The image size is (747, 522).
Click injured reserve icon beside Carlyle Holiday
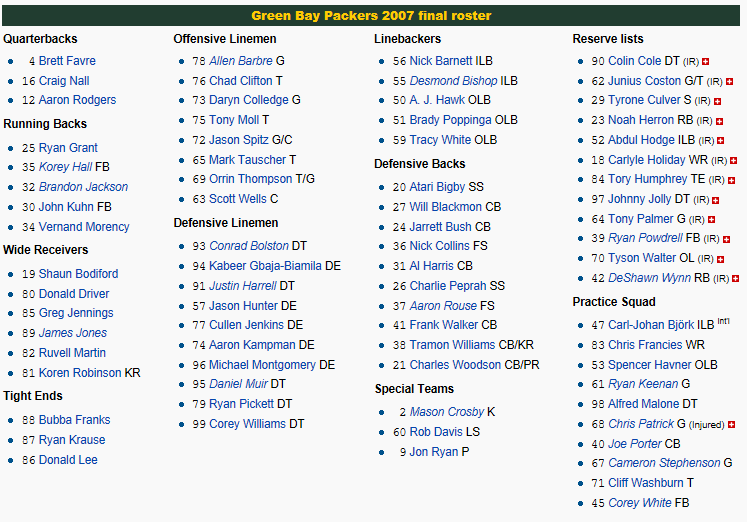pos(734,161)
